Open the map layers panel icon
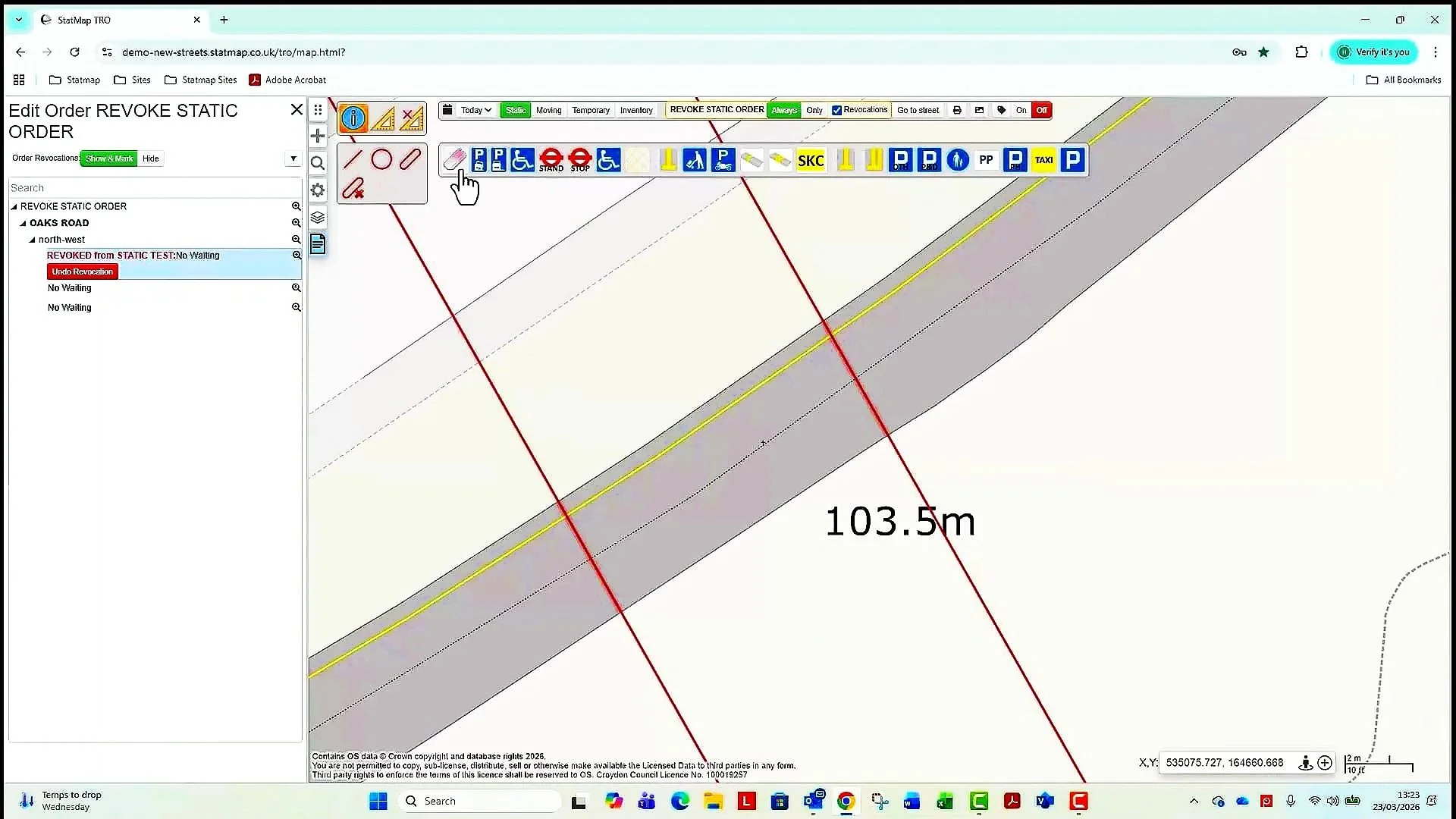 coord(318,218)
